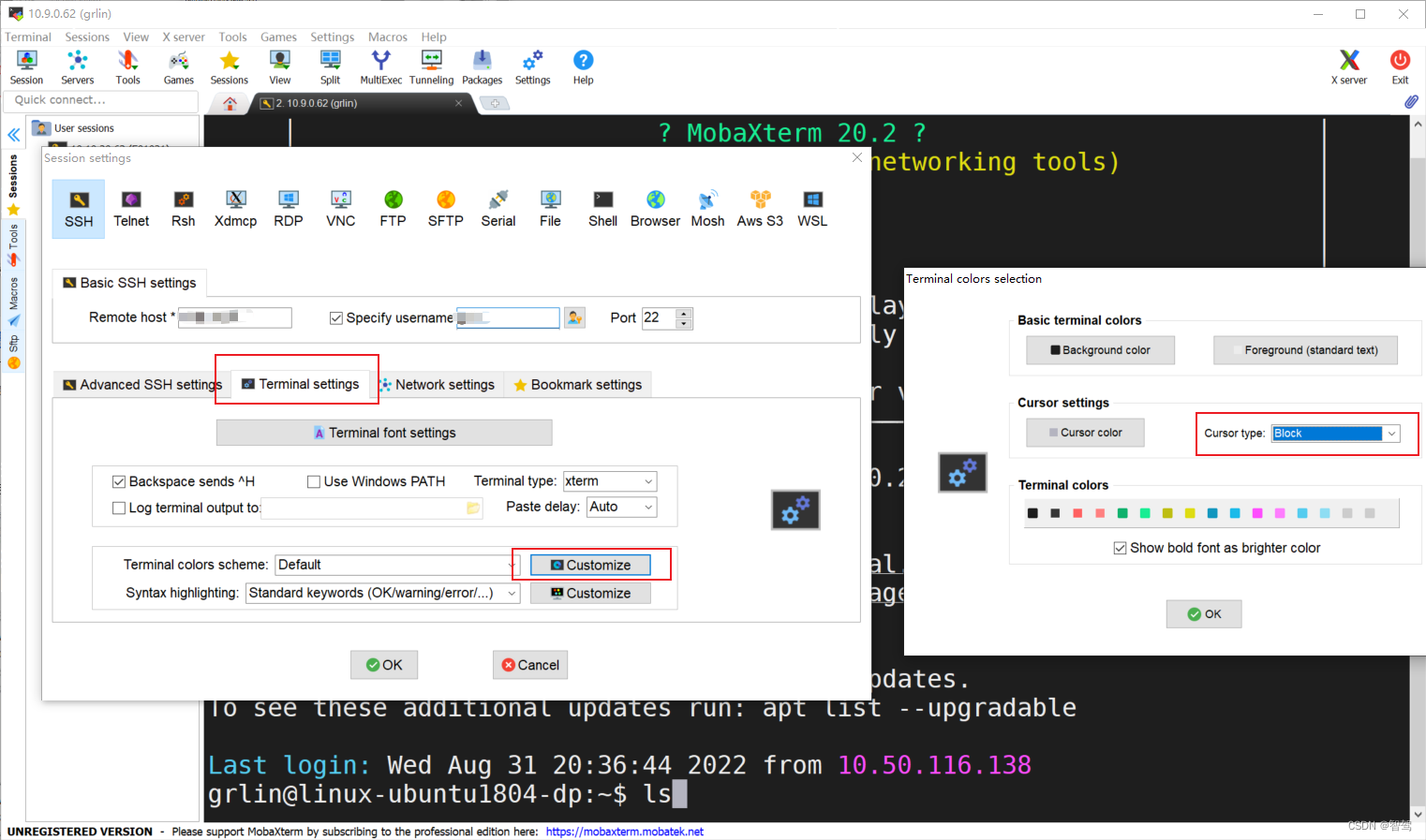1426x840 pixels.
Task: Collapse the left sidebar double-arrow
Action: [14, 135]
